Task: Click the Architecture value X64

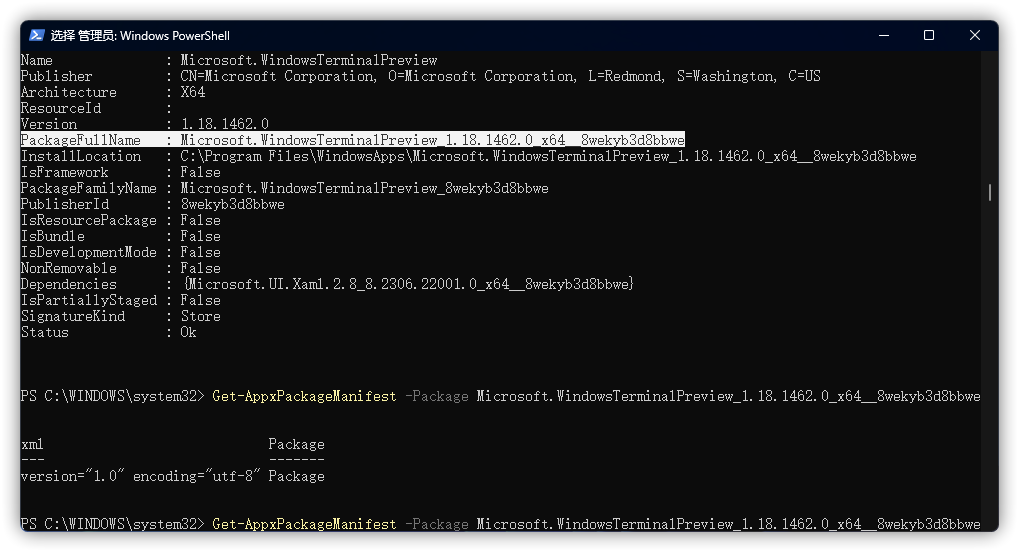Action: tap(192, 92)
